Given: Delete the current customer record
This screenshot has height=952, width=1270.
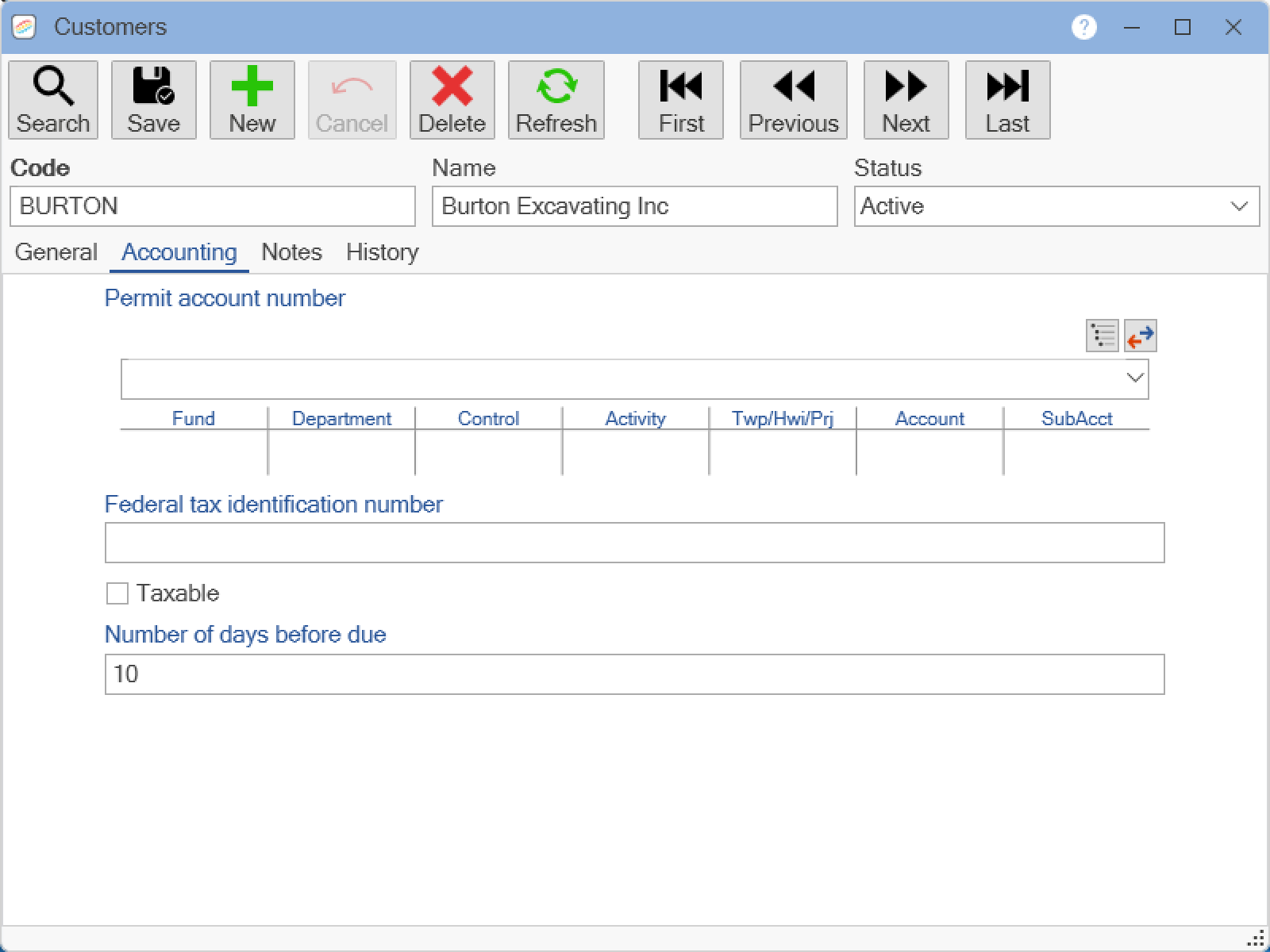Looking at the screenshot, I should pos(452,100).
